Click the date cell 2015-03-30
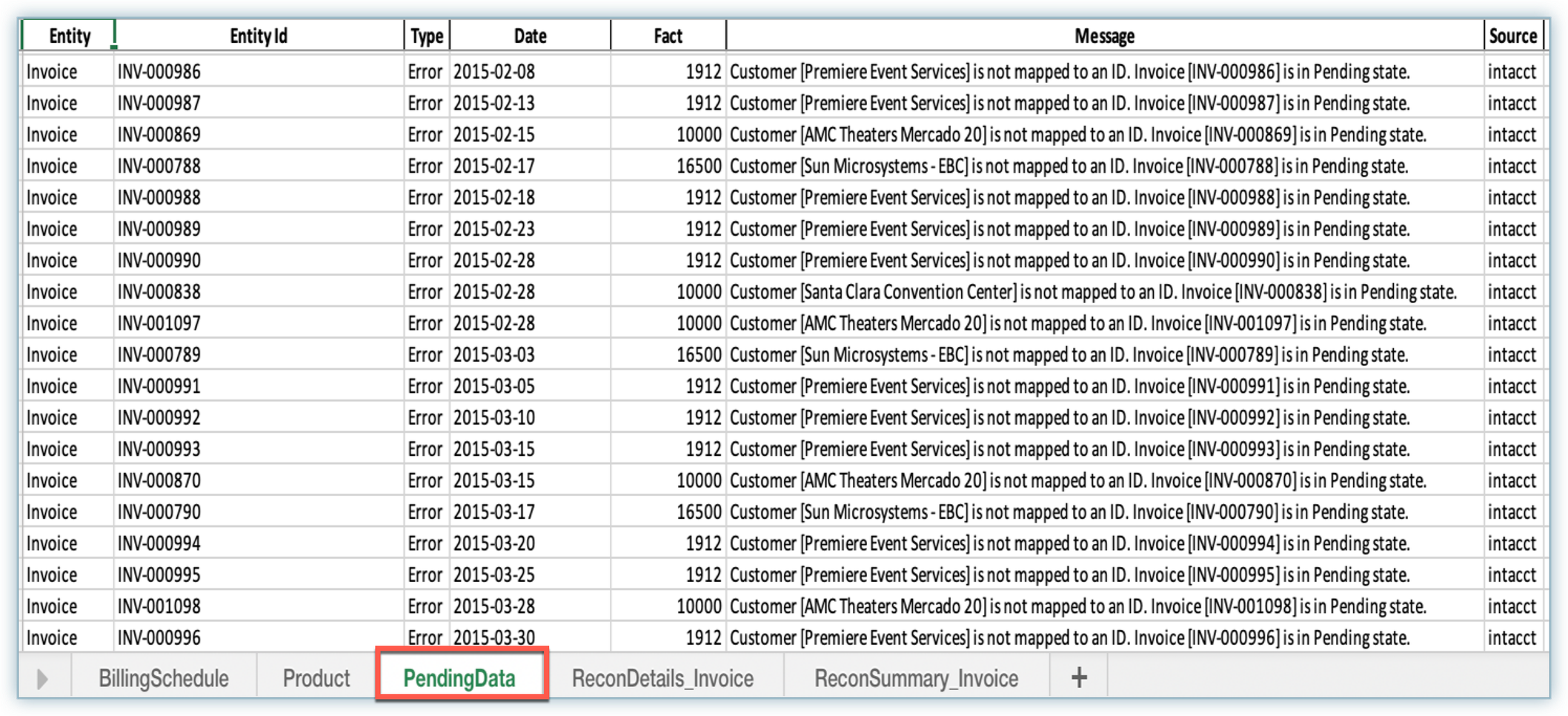The width and height of the screenshot is (1568, 716). click(494, 637)
